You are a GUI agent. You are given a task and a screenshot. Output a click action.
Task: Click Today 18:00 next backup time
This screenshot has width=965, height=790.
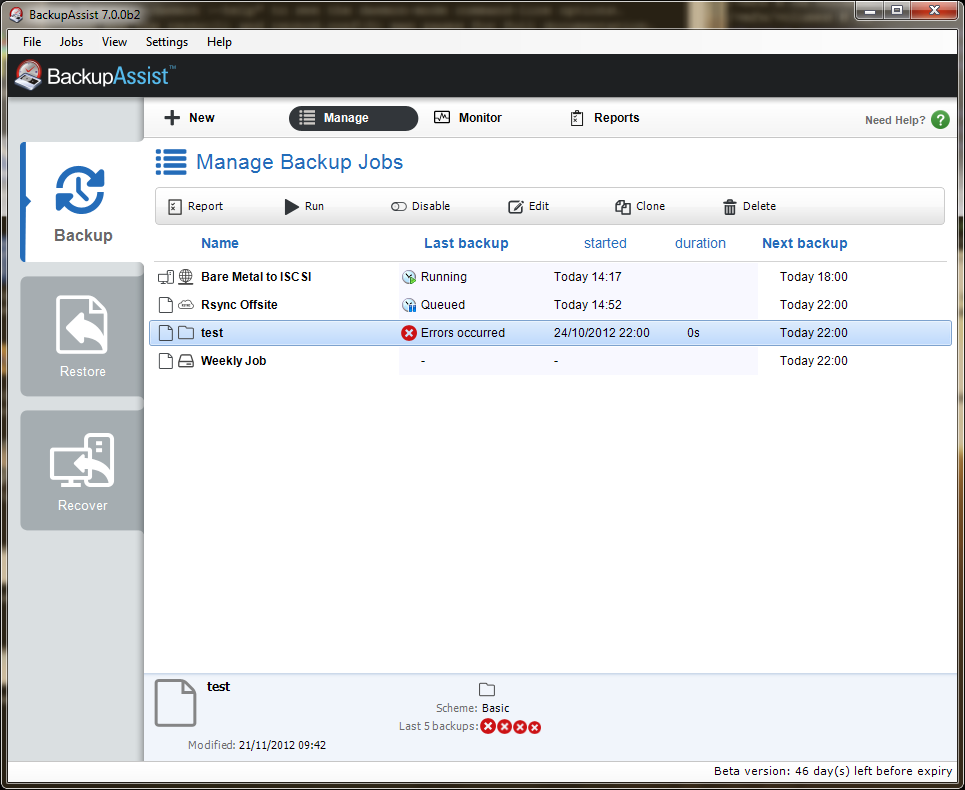pos(814,277)
